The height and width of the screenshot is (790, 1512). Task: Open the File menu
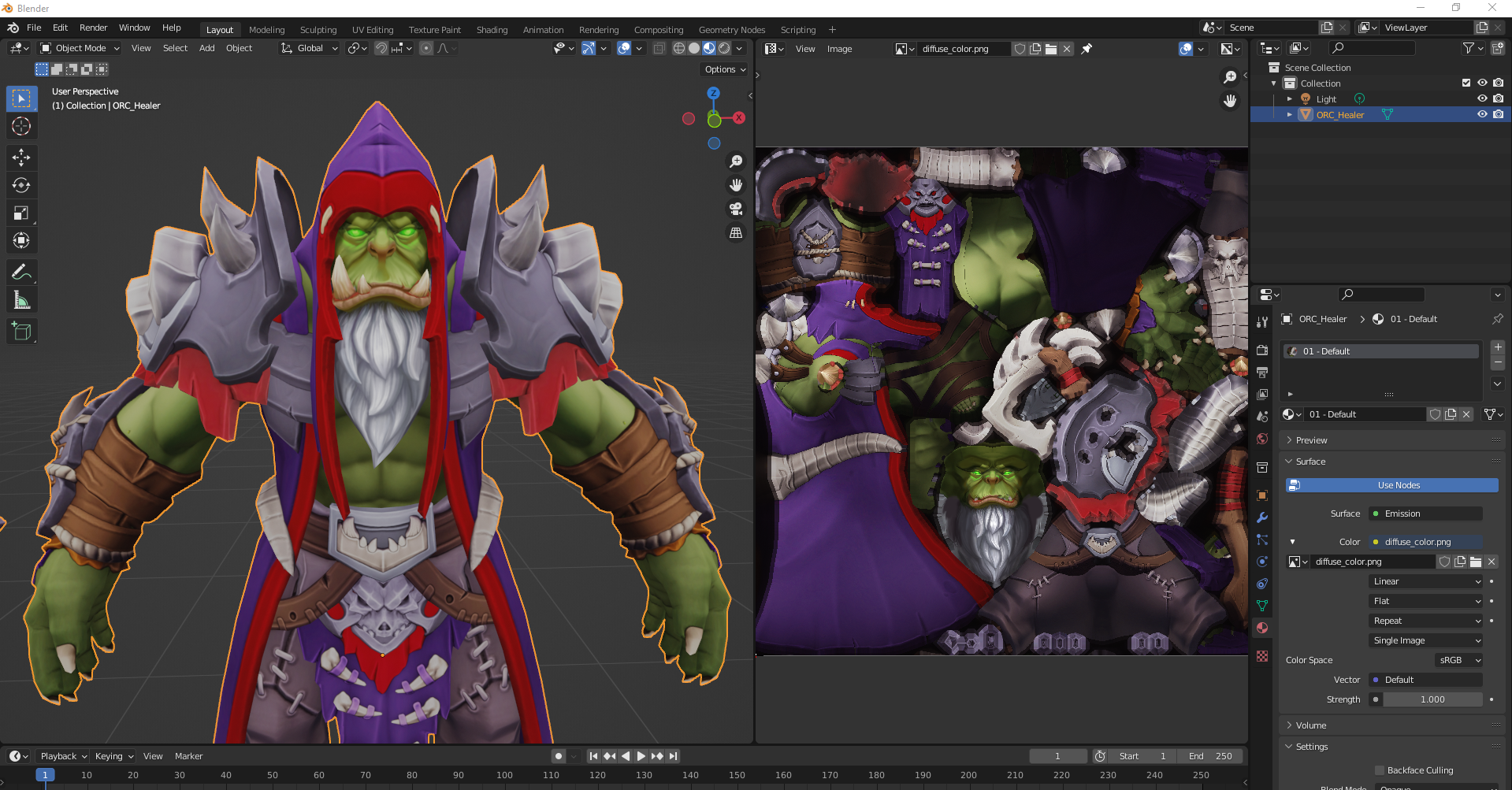(34, 28)
